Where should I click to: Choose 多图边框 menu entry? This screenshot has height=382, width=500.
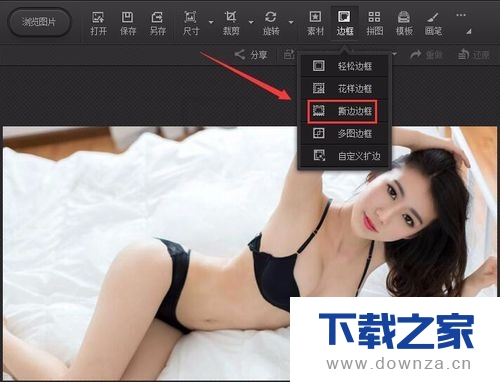344,134
